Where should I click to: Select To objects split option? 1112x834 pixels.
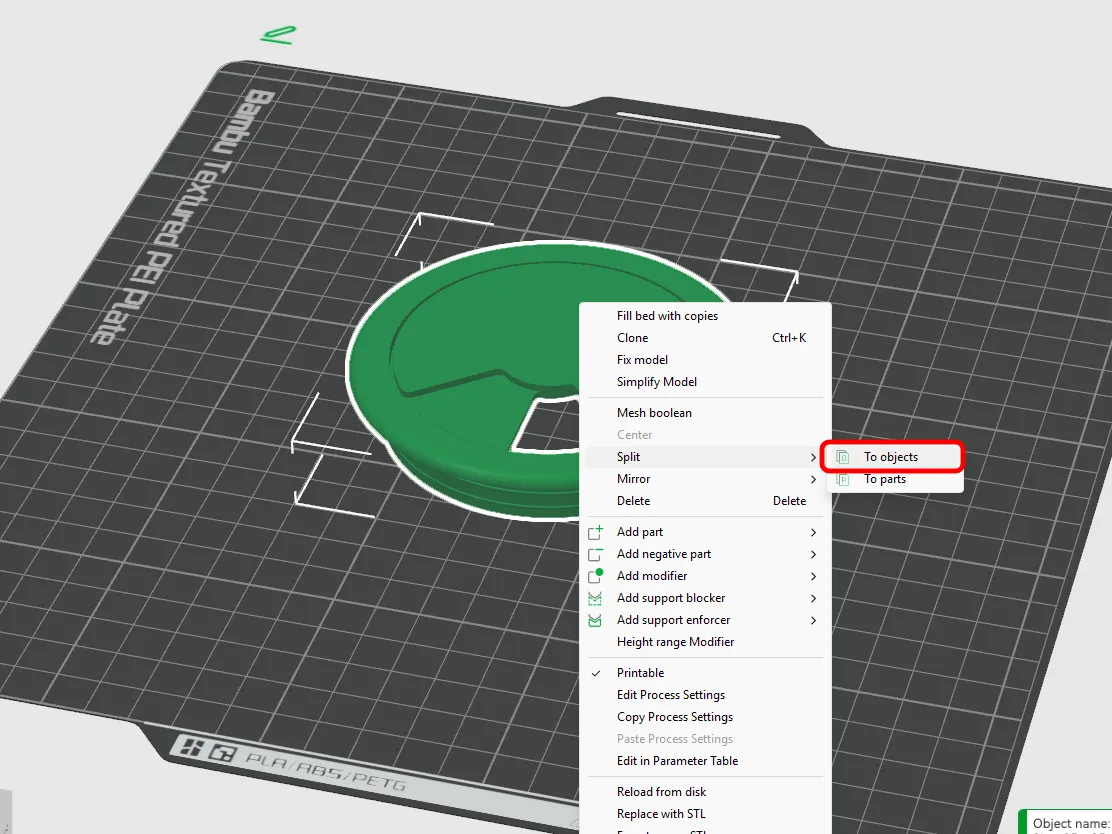(892, 457)
